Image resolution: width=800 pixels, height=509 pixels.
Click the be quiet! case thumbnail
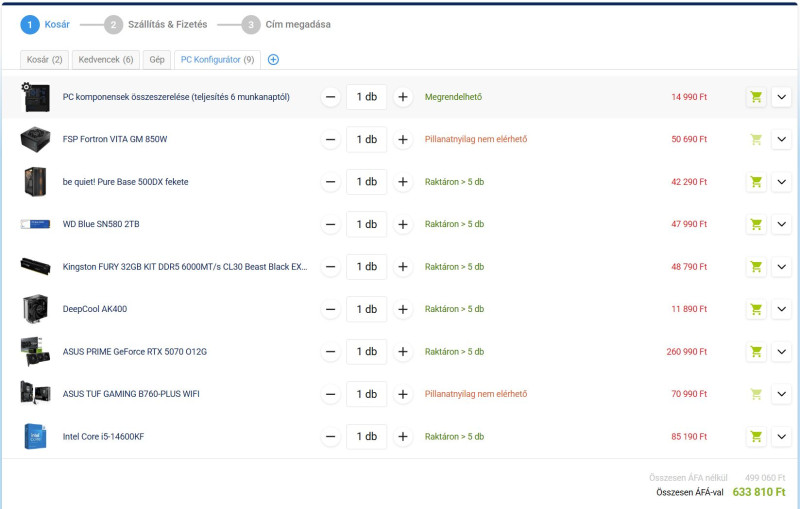pyautogui.click(x=35, y=182)
